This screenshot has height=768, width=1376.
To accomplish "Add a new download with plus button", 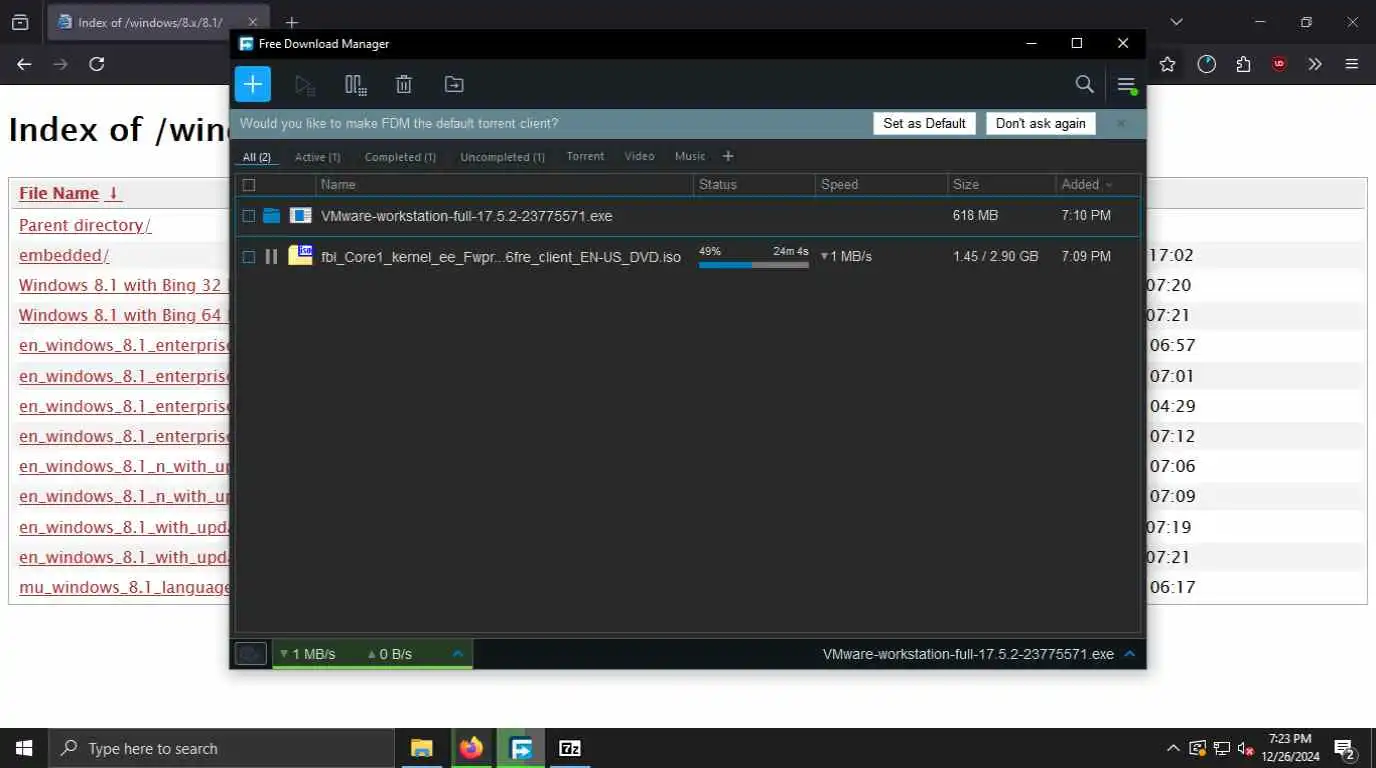I will coord(253,84).
